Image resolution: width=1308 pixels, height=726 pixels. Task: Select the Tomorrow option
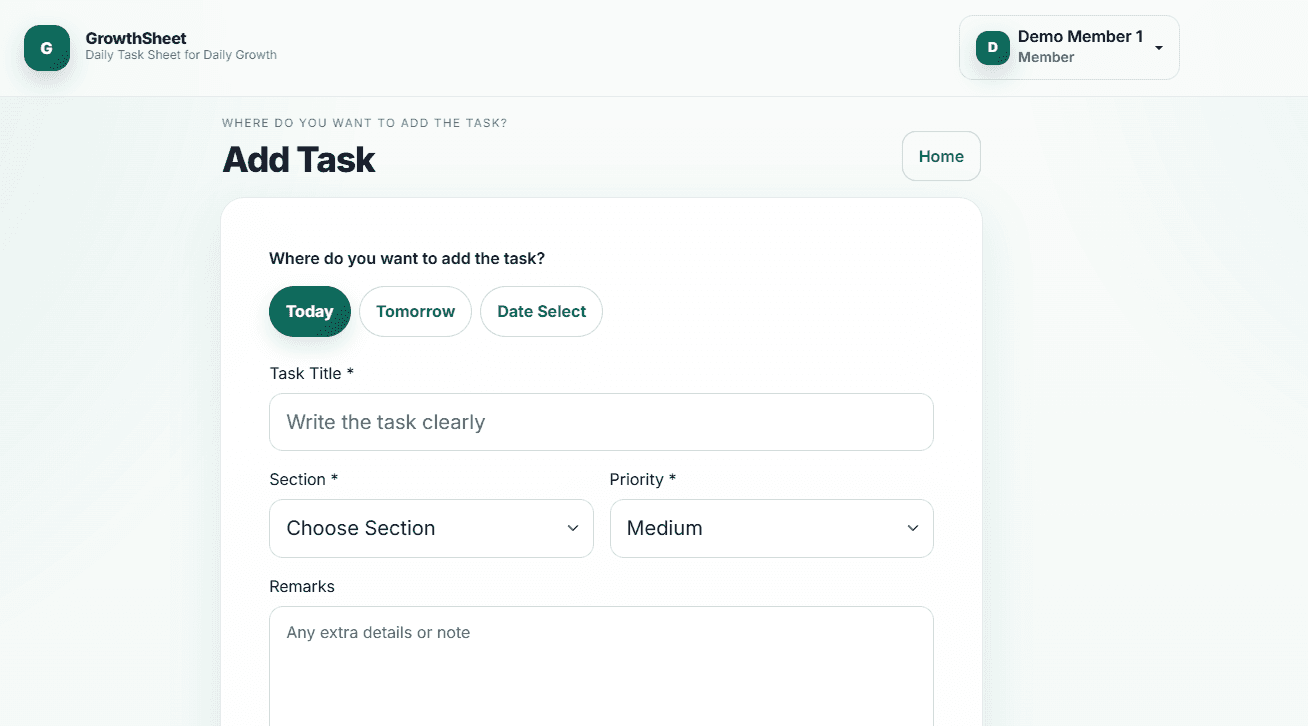[x=415, y=311]
